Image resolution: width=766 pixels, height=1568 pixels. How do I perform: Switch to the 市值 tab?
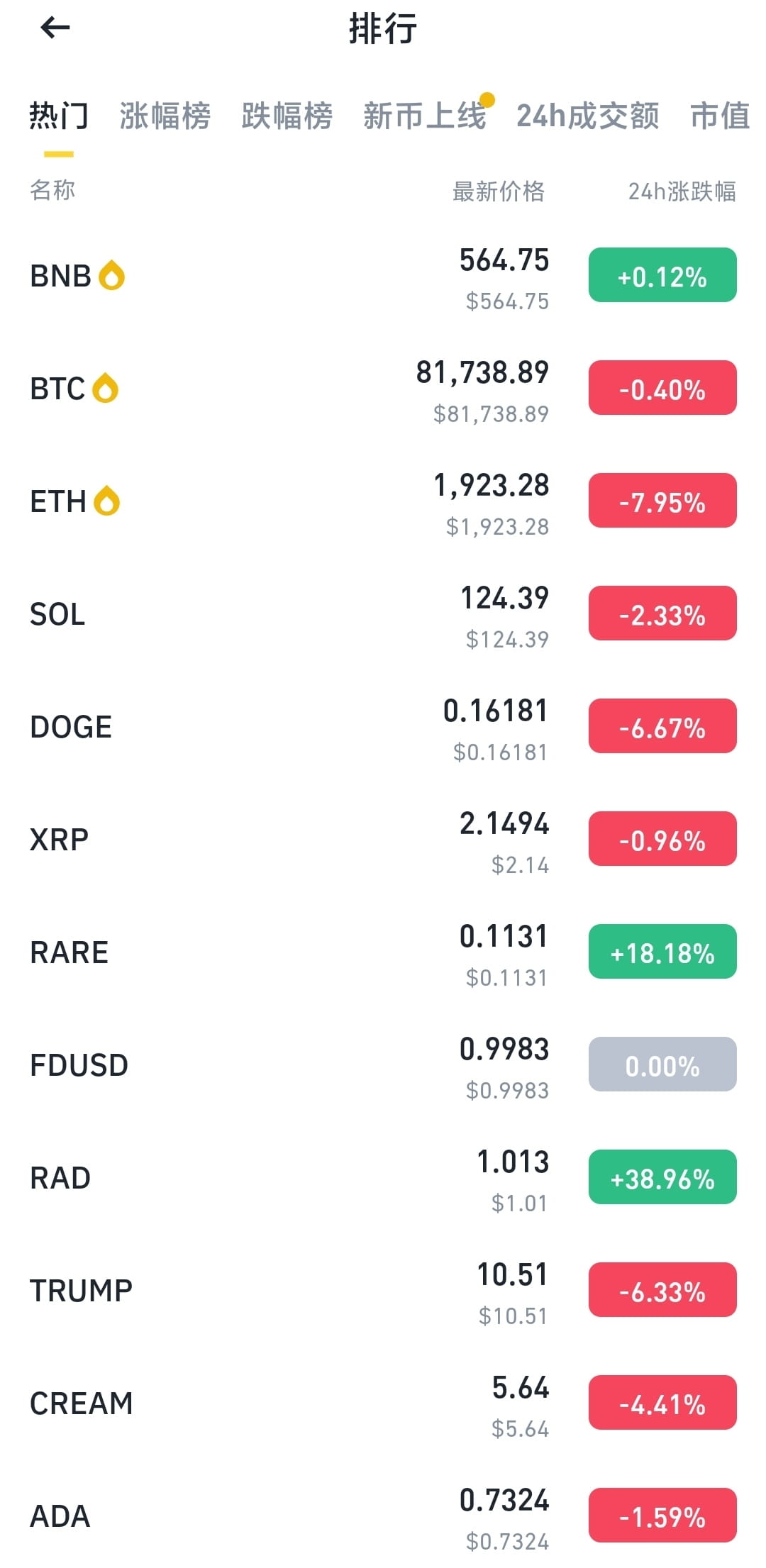[720, 116]
